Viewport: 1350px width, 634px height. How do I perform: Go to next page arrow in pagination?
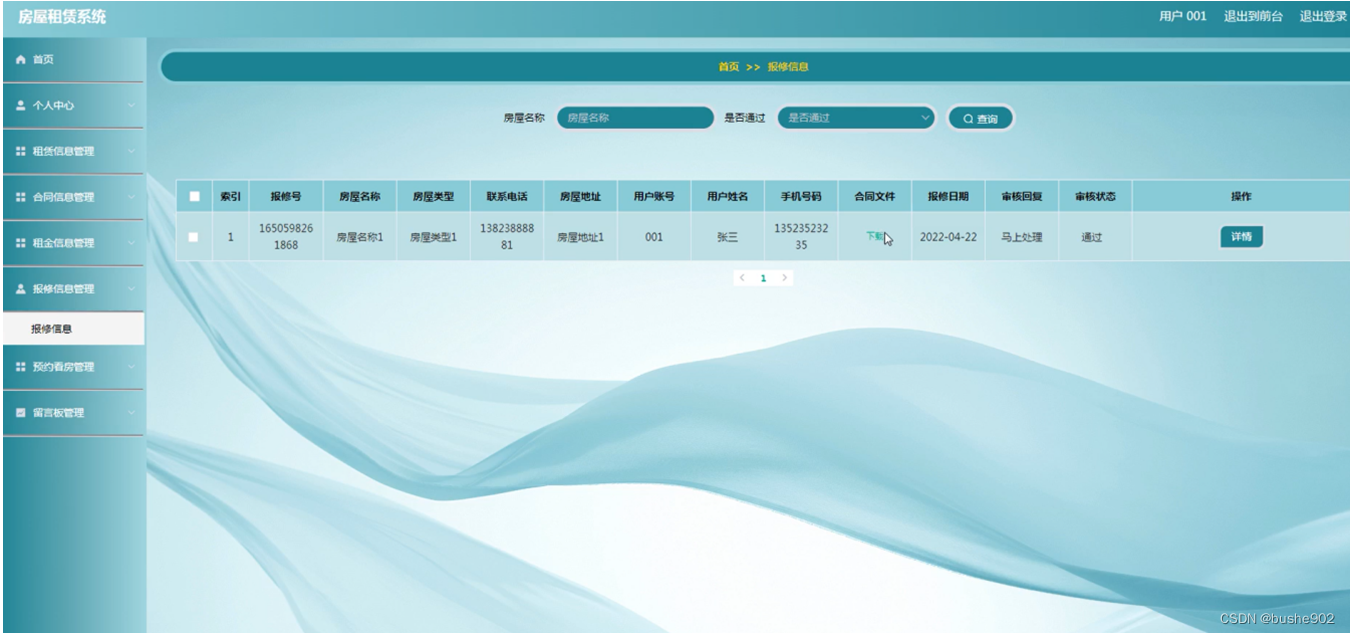(785, 278)
